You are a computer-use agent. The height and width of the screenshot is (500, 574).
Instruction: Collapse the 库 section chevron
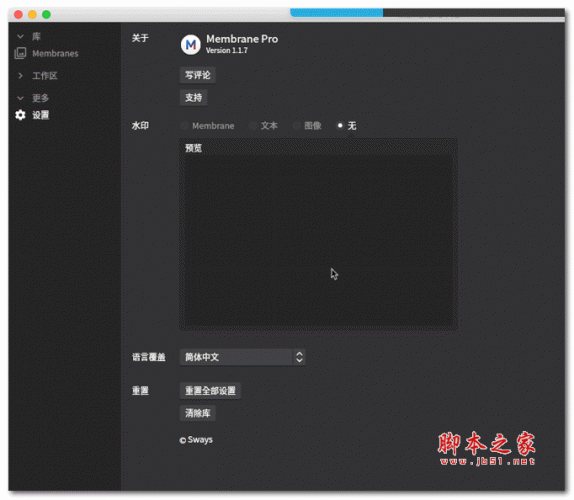pos(20,36)
